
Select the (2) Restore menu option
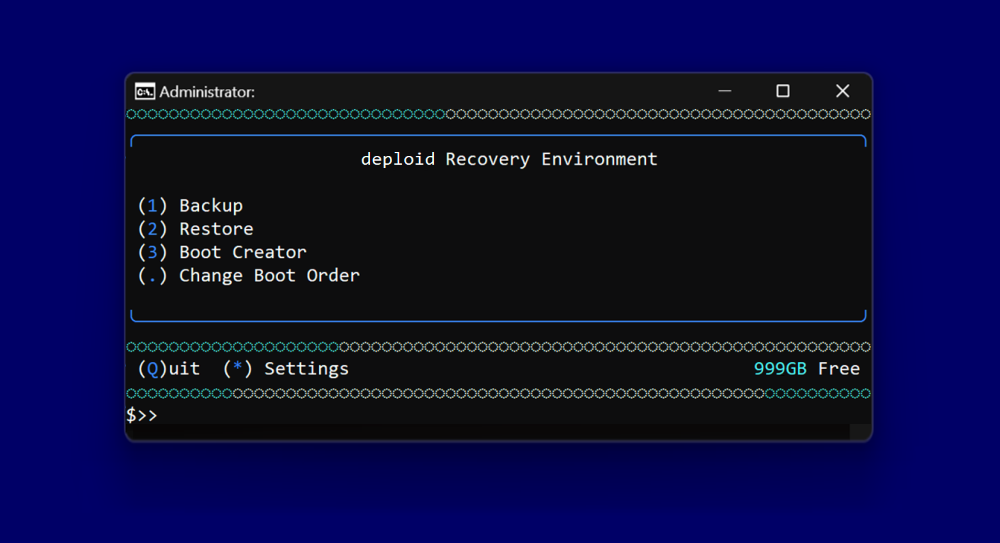(195, 228)
